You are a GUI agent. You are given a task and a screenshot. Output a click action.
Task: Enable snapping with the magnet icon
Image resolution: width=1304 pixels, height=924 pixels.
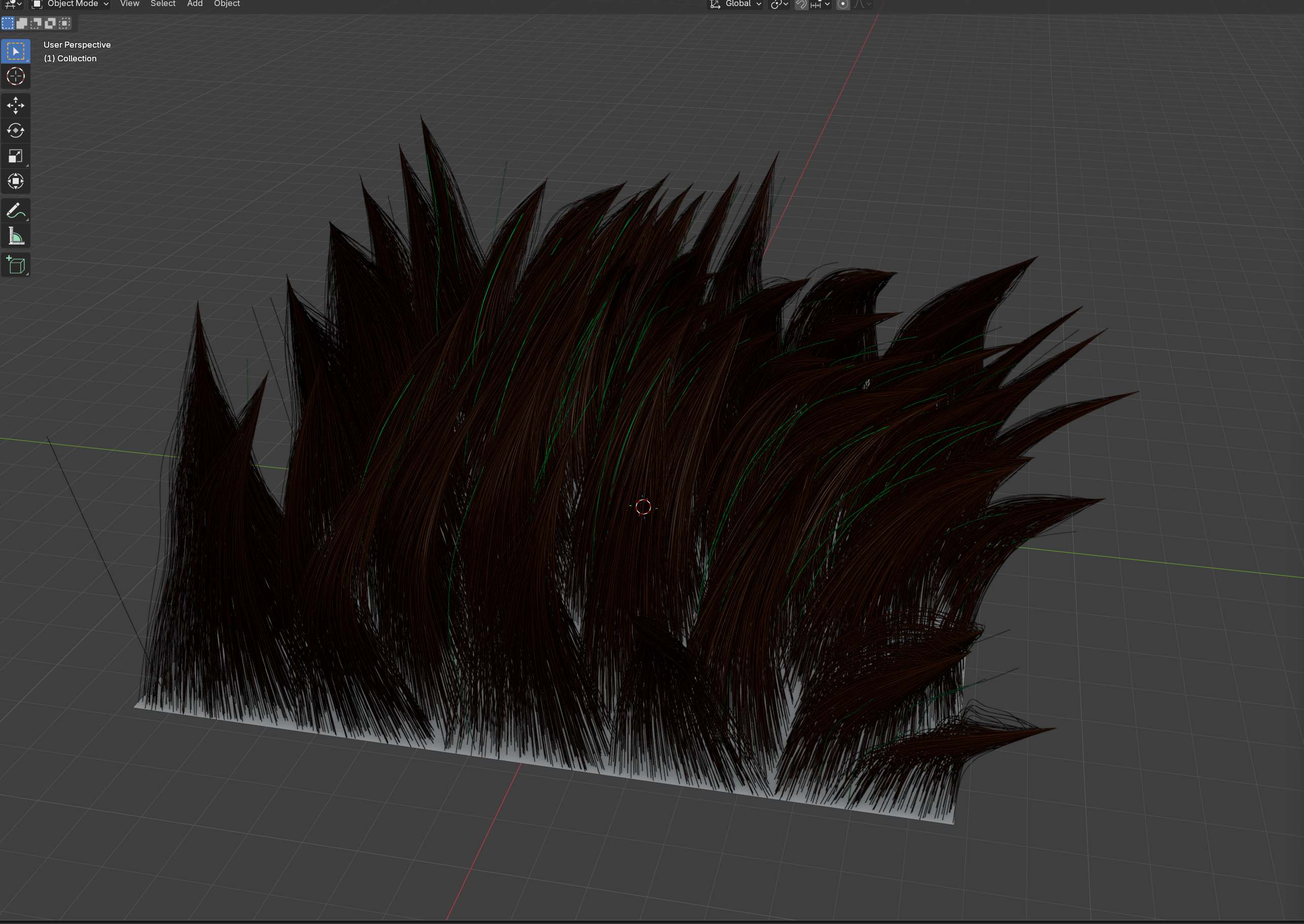click(x=801, y=5)
